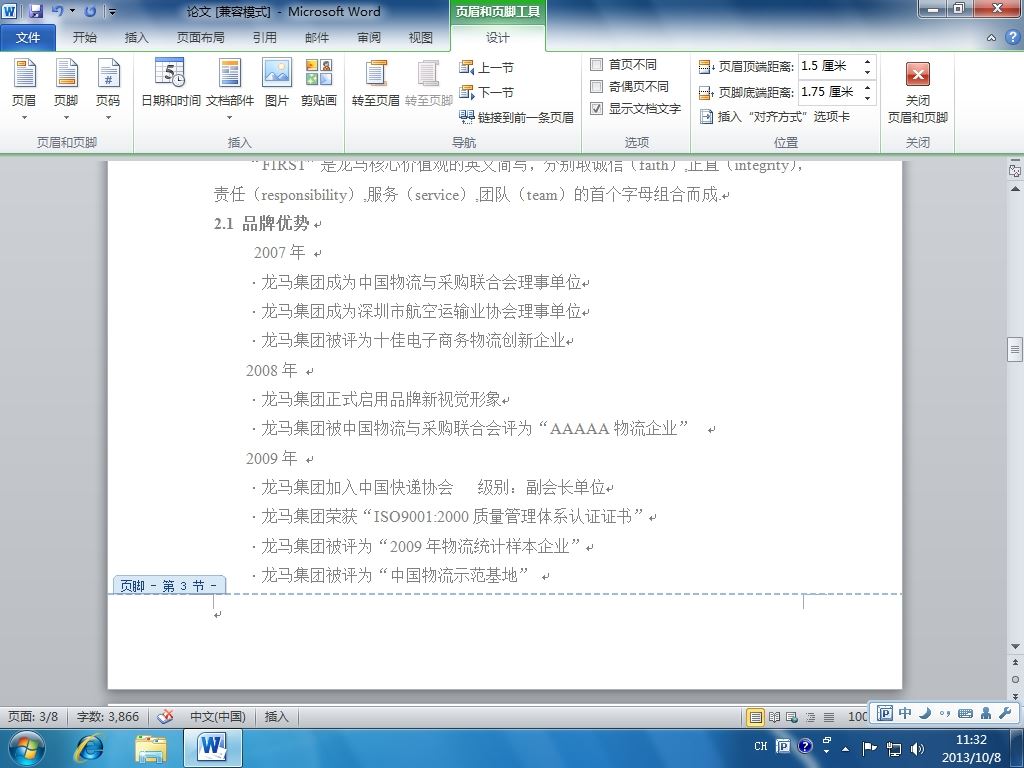1024x768 pixels.
Task: Expand 页眉 button dropdown arrow
Action: click(24, 118)
